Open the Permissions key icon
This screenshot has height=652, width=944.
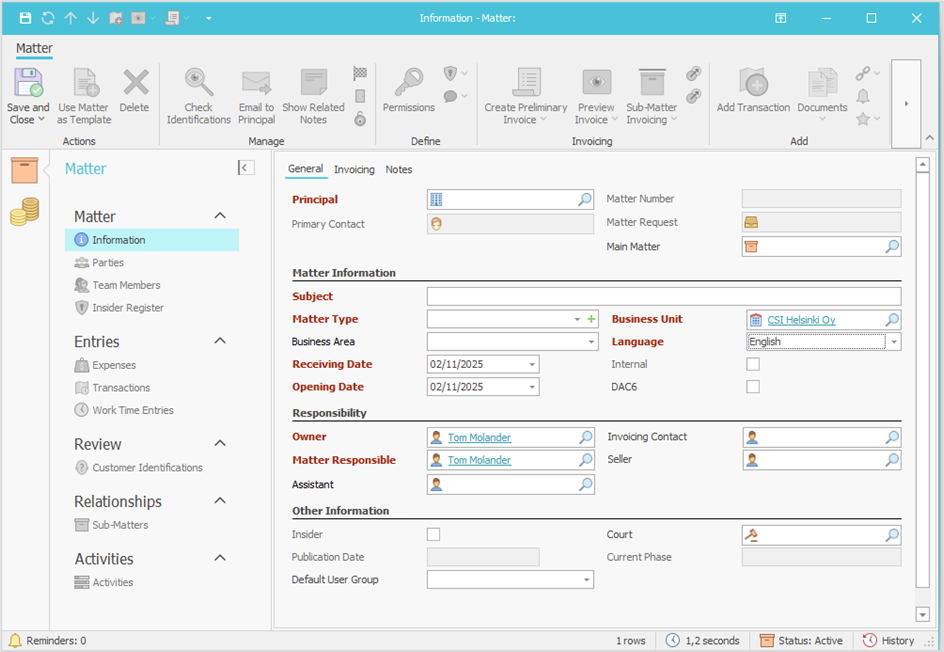point(408,84)
